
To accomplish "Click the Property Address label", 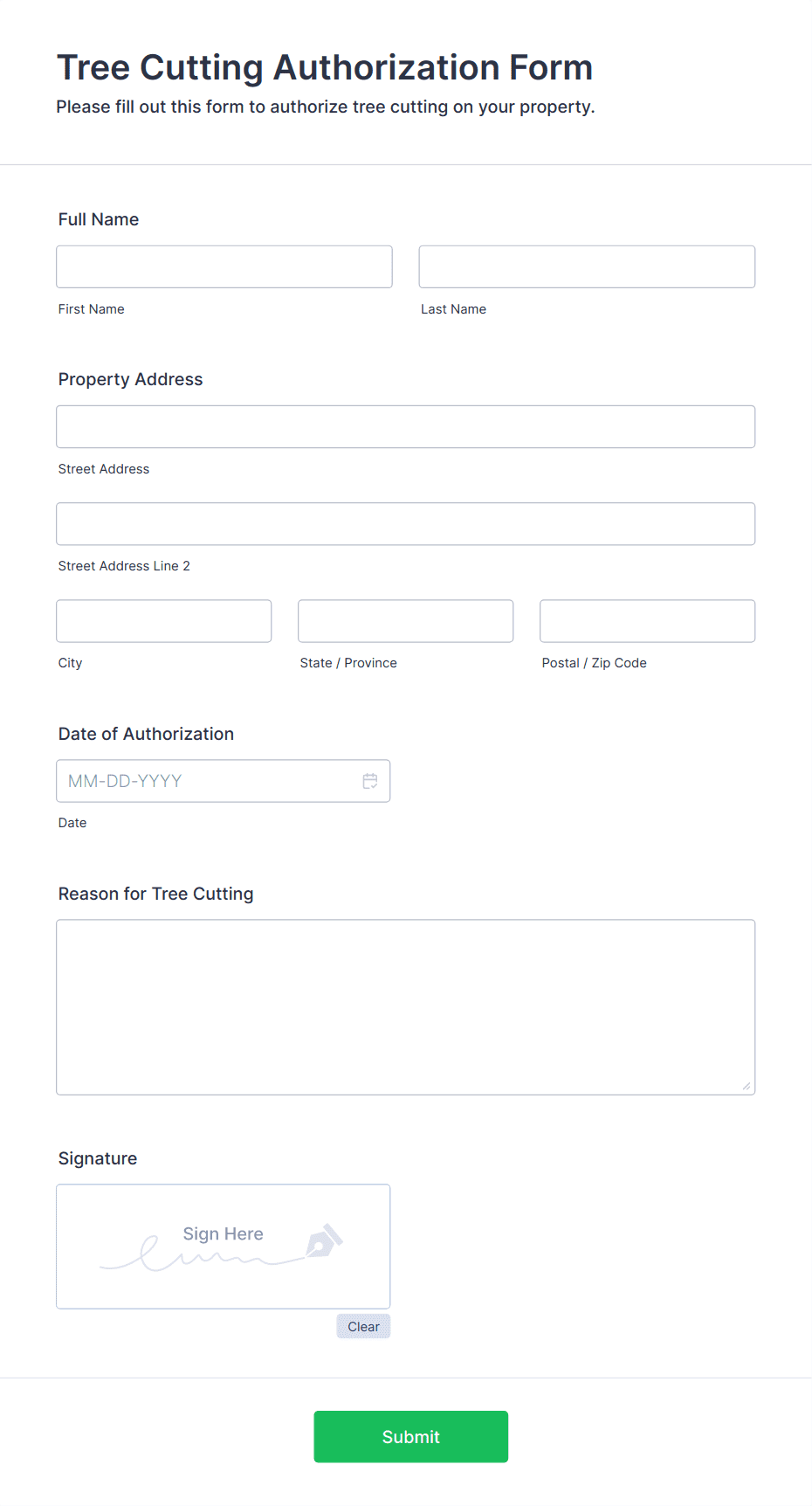I will (x=131, y=379).
